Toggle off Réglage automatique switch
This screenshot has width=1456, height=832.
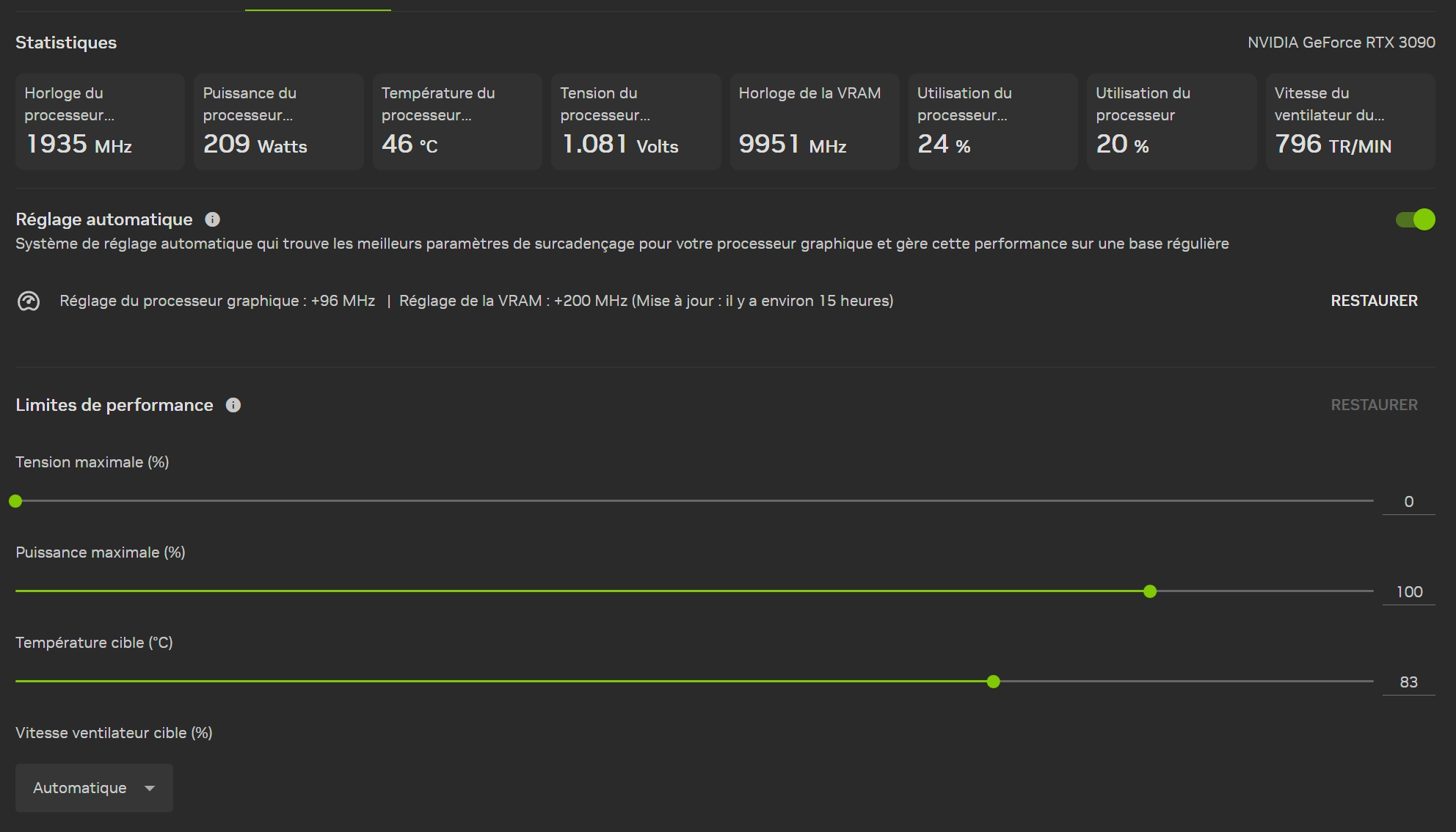tap(1415, 219)
